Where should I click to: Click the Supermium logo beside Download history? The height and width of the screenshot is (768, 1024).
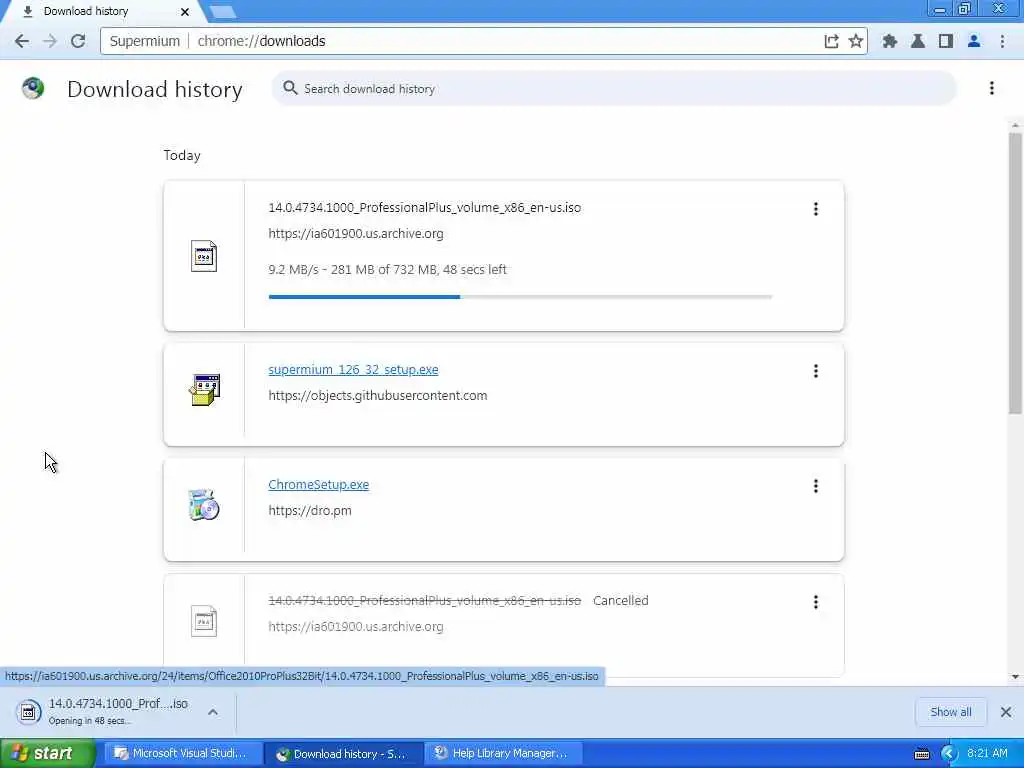coord(33,88)
